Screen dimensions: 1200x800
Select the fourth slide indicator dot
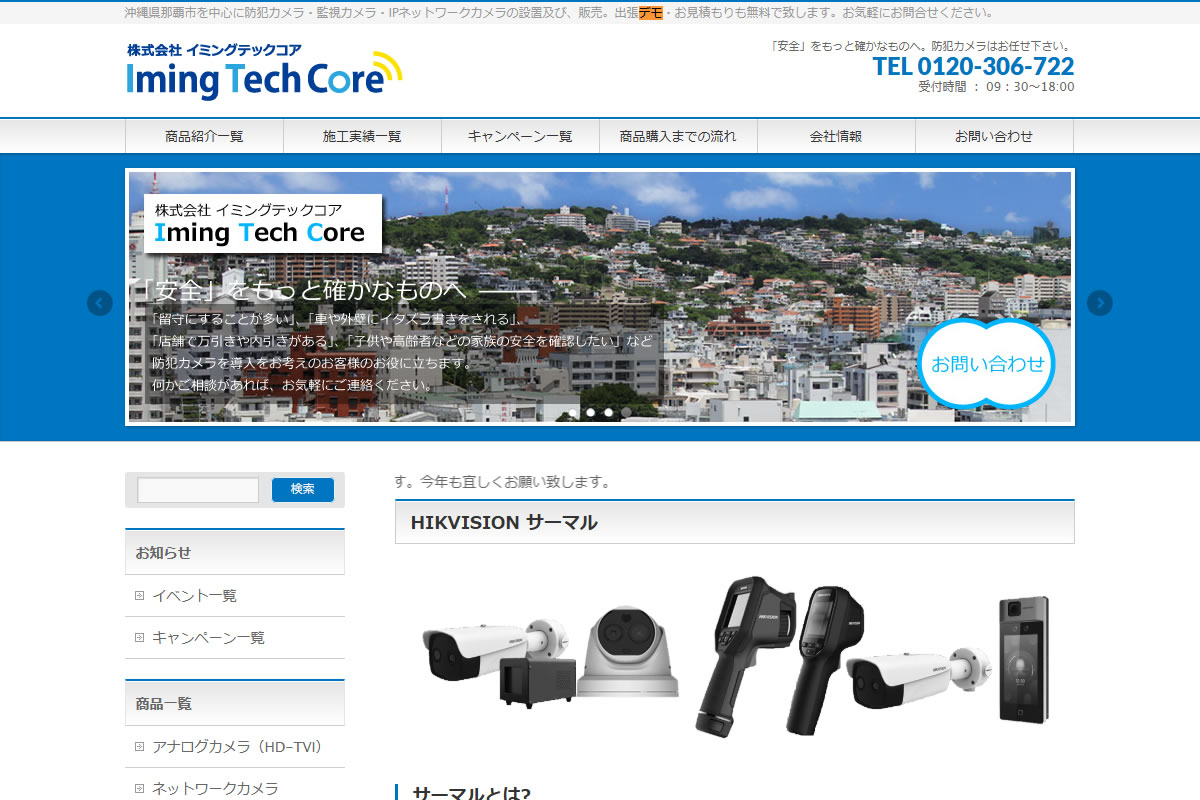627,412
